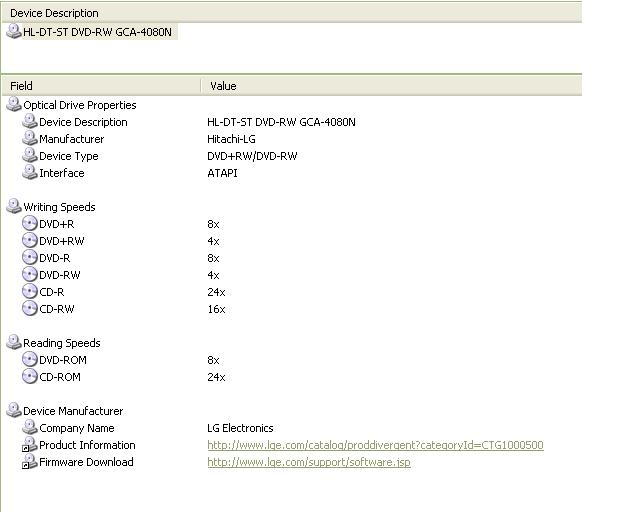
Task: Click the Field column header
Action: pos(101,86)
